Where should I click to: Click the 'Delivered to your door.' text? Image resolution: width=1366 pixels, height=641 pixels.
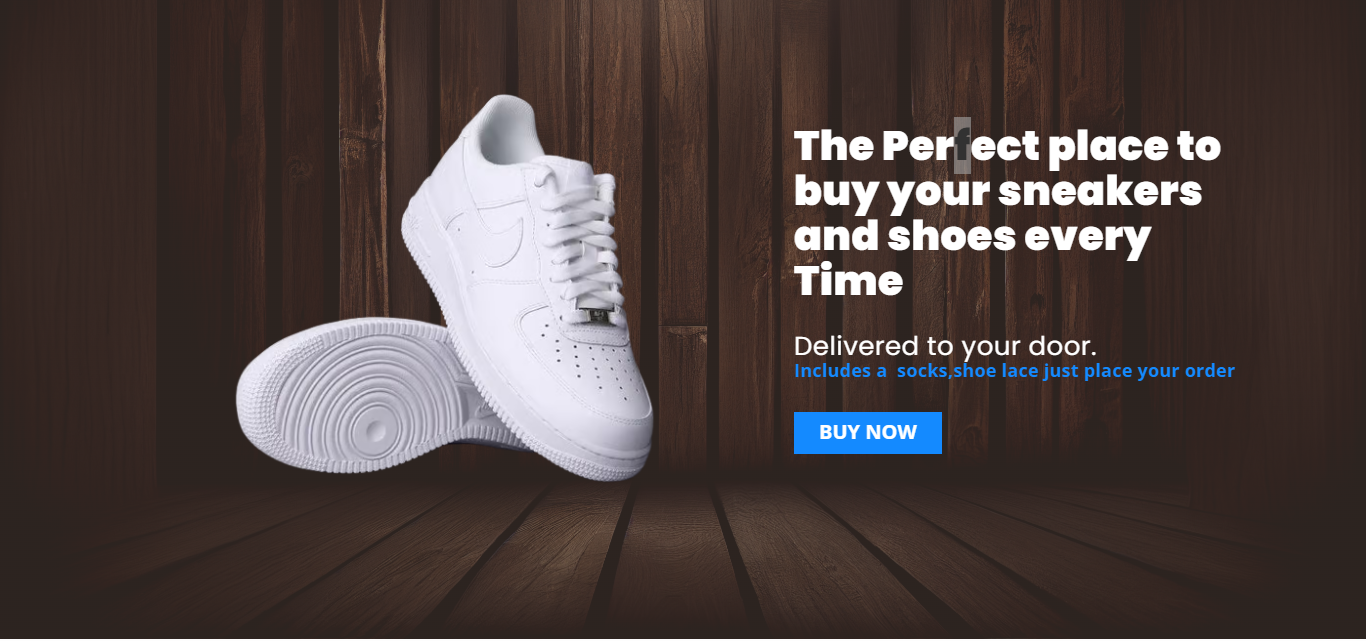[945, 346]
